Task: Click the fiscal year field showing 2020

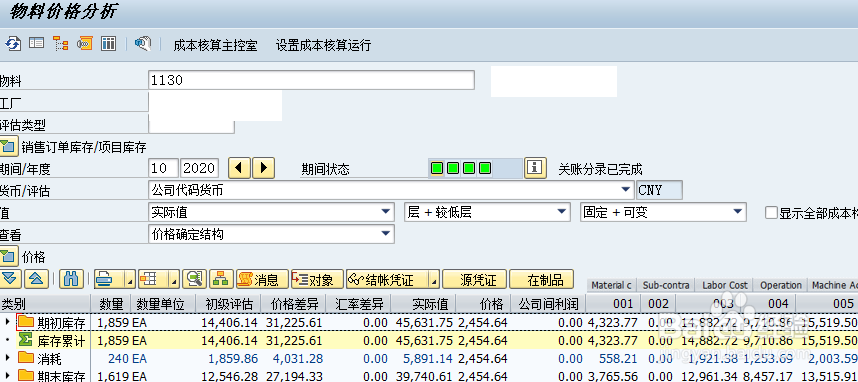Action: click(x=200, y=168)
